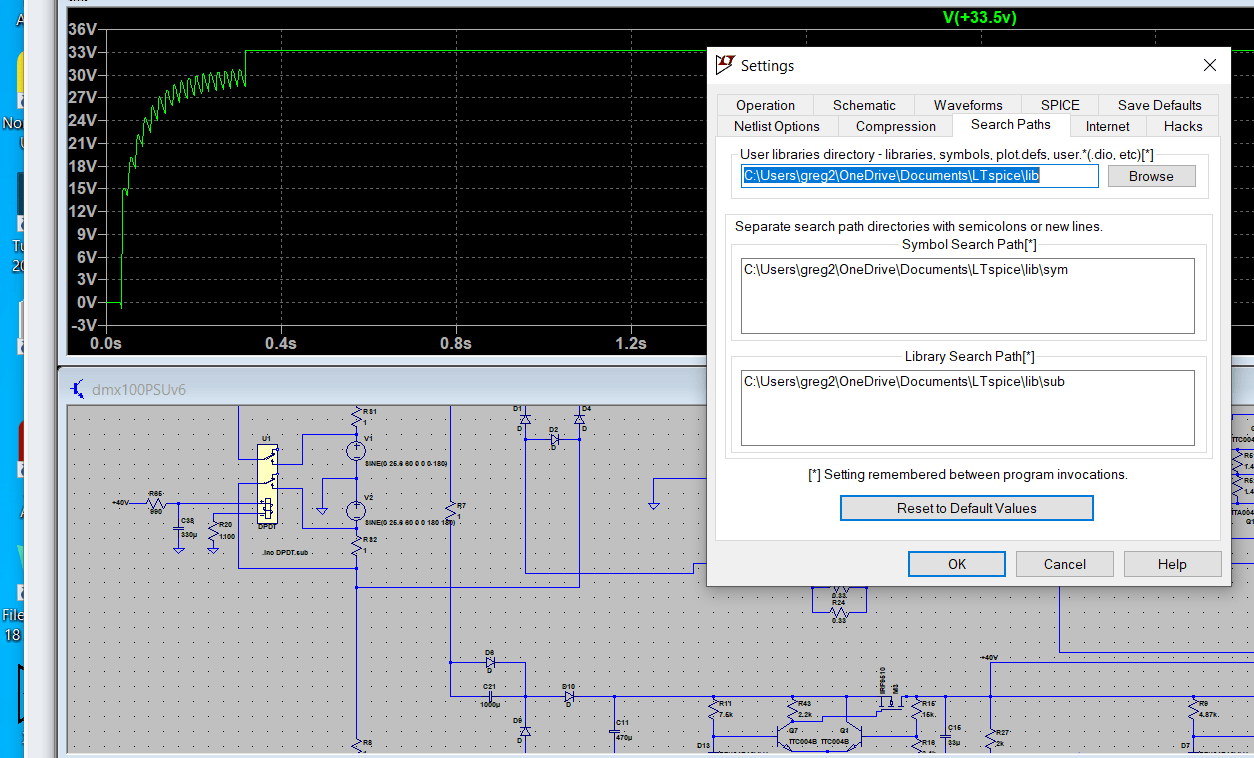Go to the SPICE tab
The height and width of the screenshot is (758, 1254).
click(1060, 105)
